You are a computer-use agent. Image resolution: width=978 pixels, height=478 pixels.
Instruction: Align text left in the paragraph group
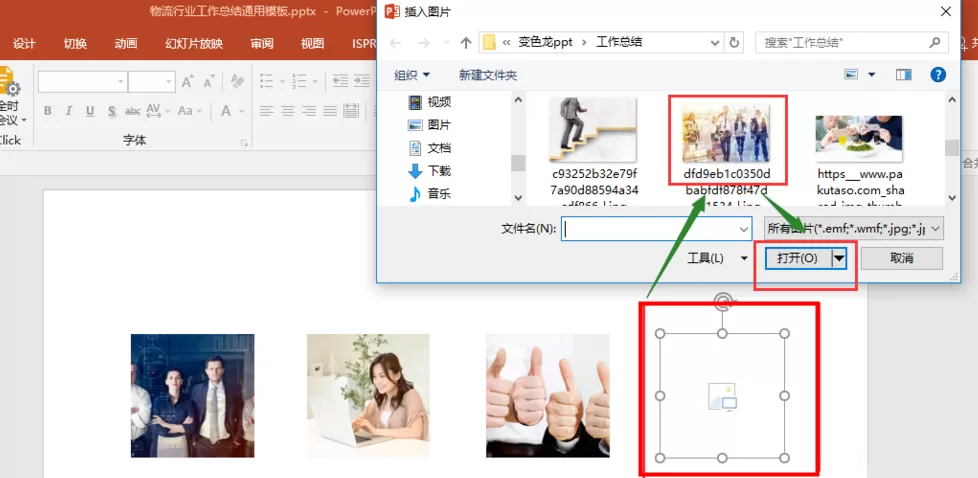[x=266, y=111]
